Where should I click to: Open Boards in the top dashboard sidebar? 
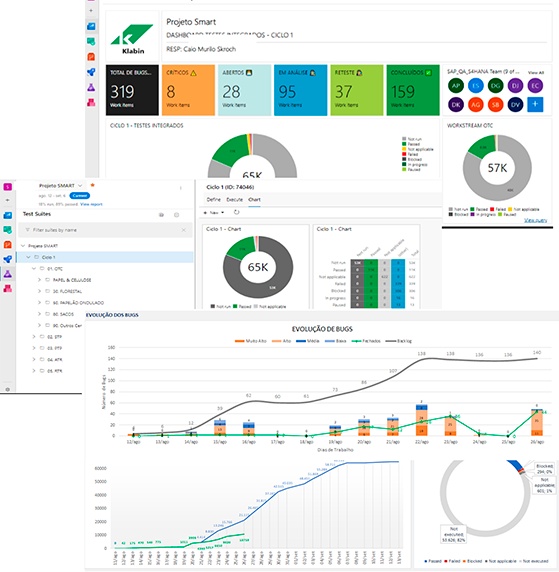[91, 42]
